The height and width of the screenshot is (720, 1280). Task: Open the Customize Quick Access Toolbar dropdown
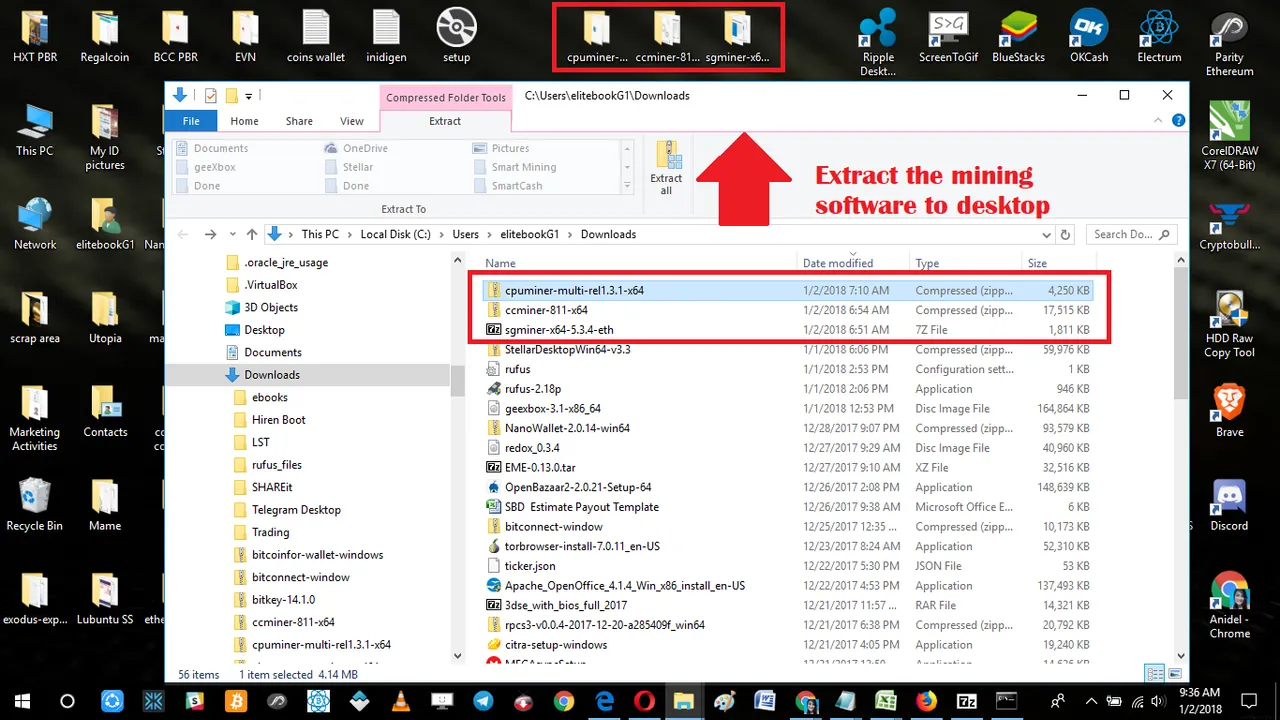click(248, 96)
